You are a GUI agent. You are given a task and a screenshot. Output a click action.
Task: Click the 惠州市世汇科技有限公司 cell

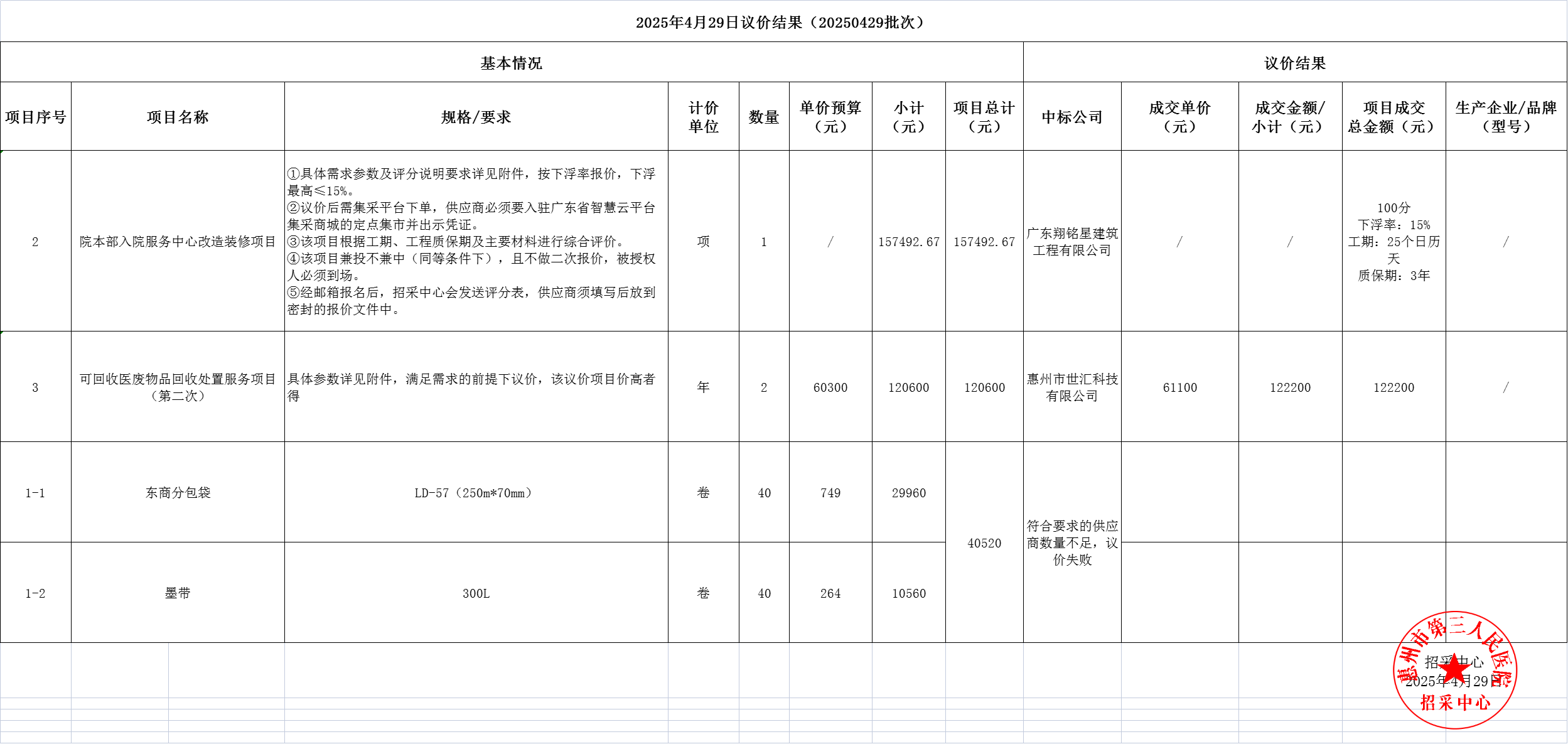1071,387
